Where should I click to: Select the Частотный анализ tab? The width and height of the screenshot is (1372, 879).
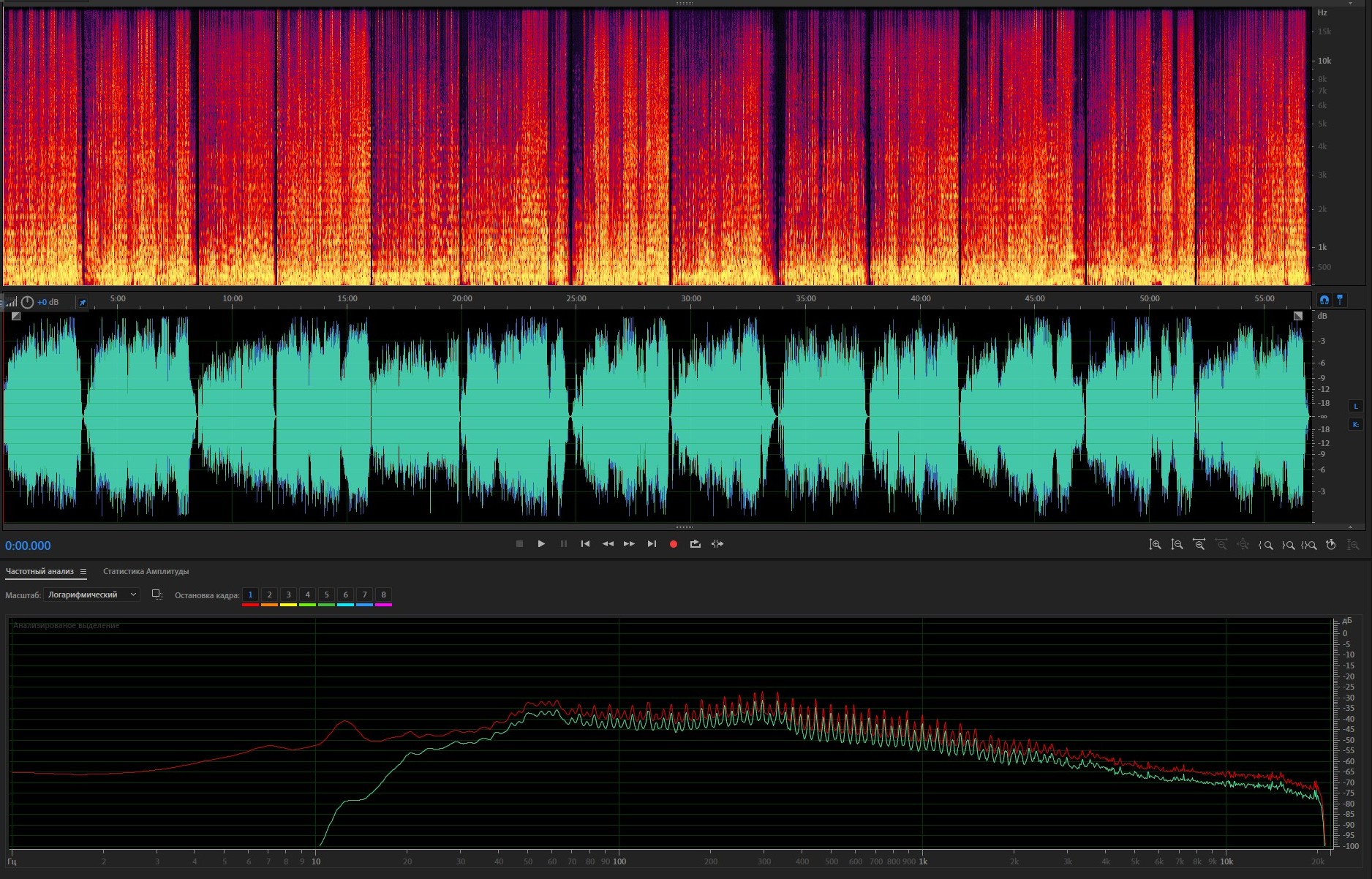(x=39, y=572)
